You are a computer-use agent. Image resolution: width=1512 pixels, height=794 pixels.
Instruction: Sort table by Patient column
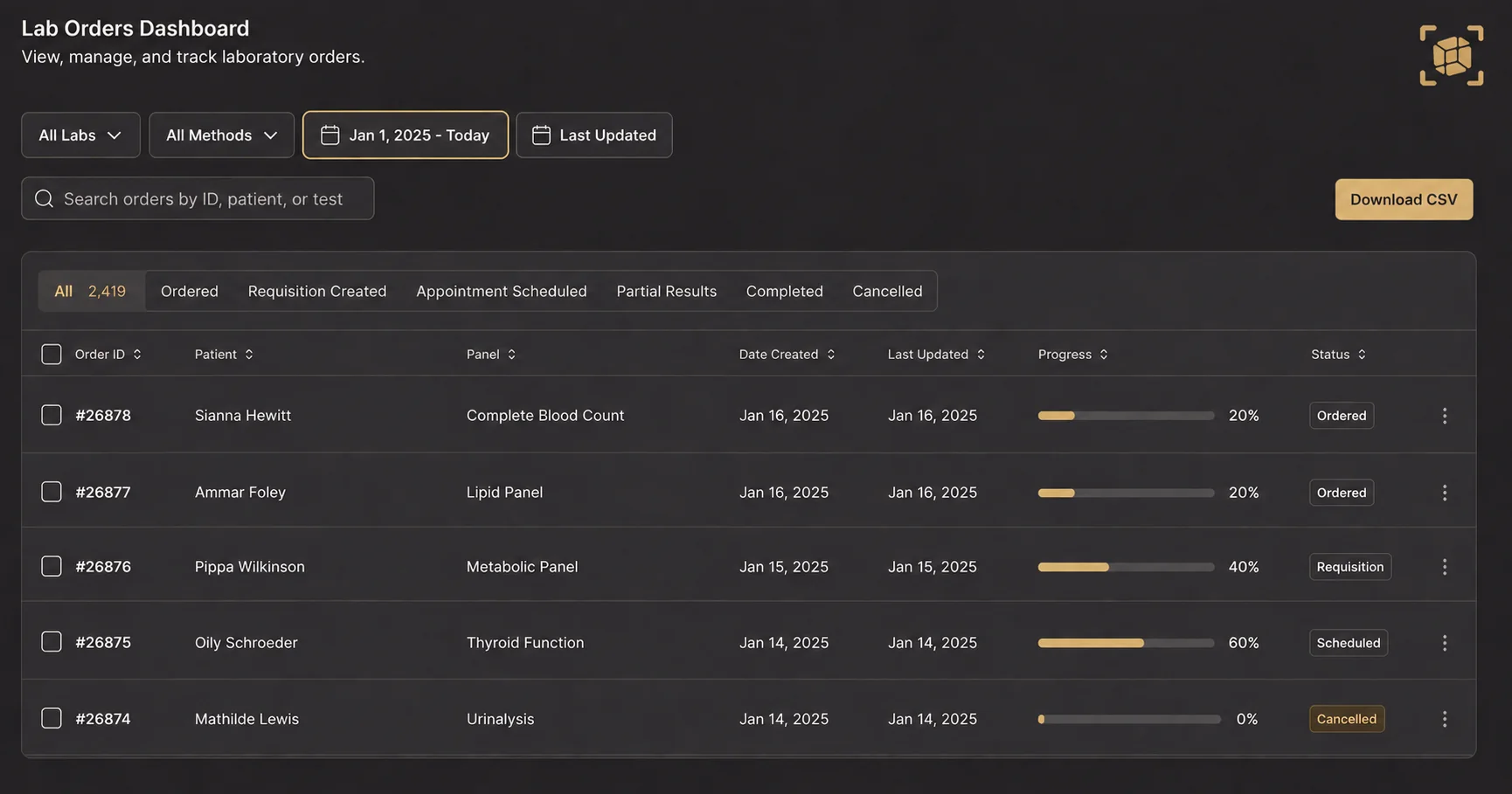pyautogui.click(x=224, y=355)
